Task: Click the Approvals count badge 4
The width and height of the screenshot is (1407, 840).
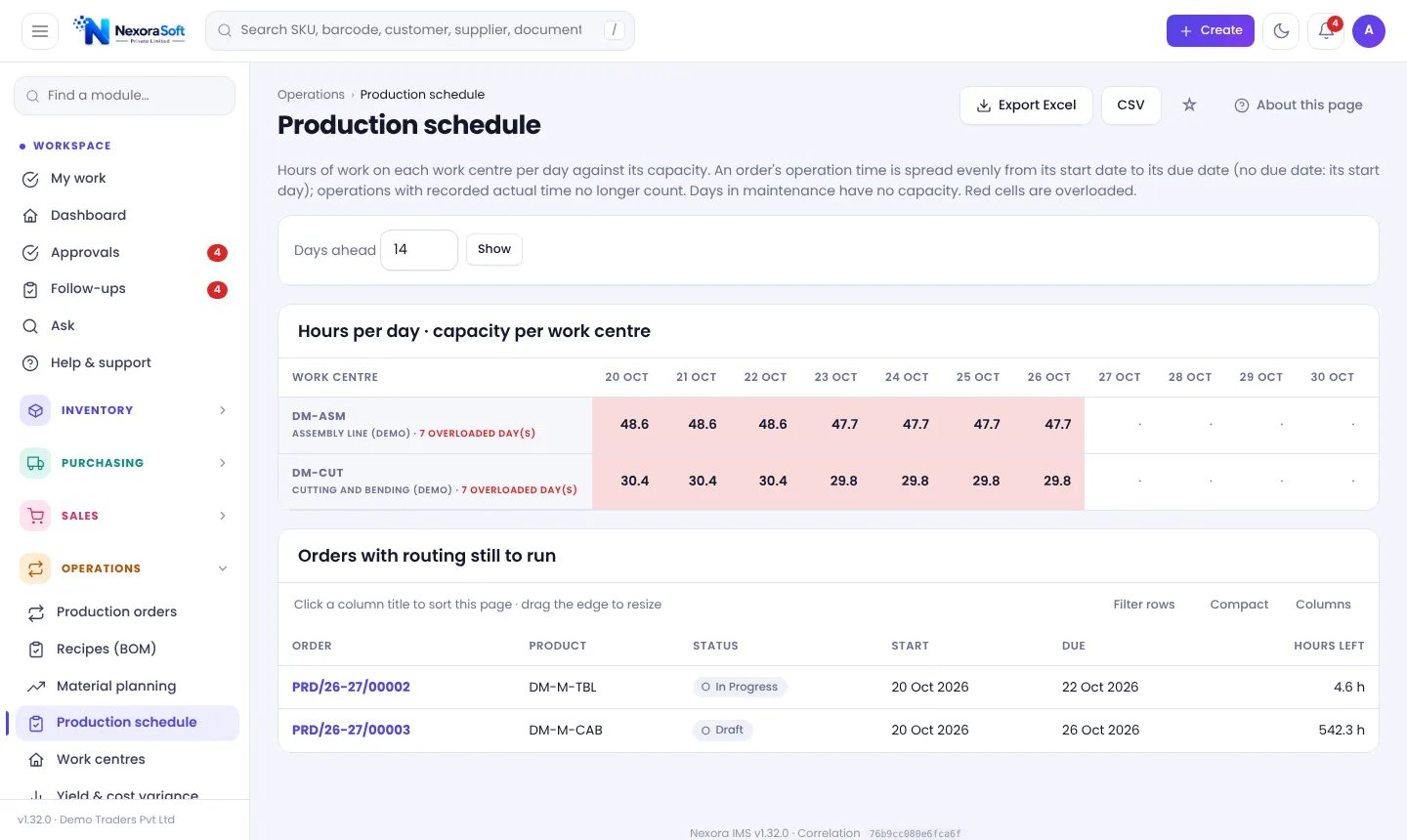Action: tap(217, 253)
